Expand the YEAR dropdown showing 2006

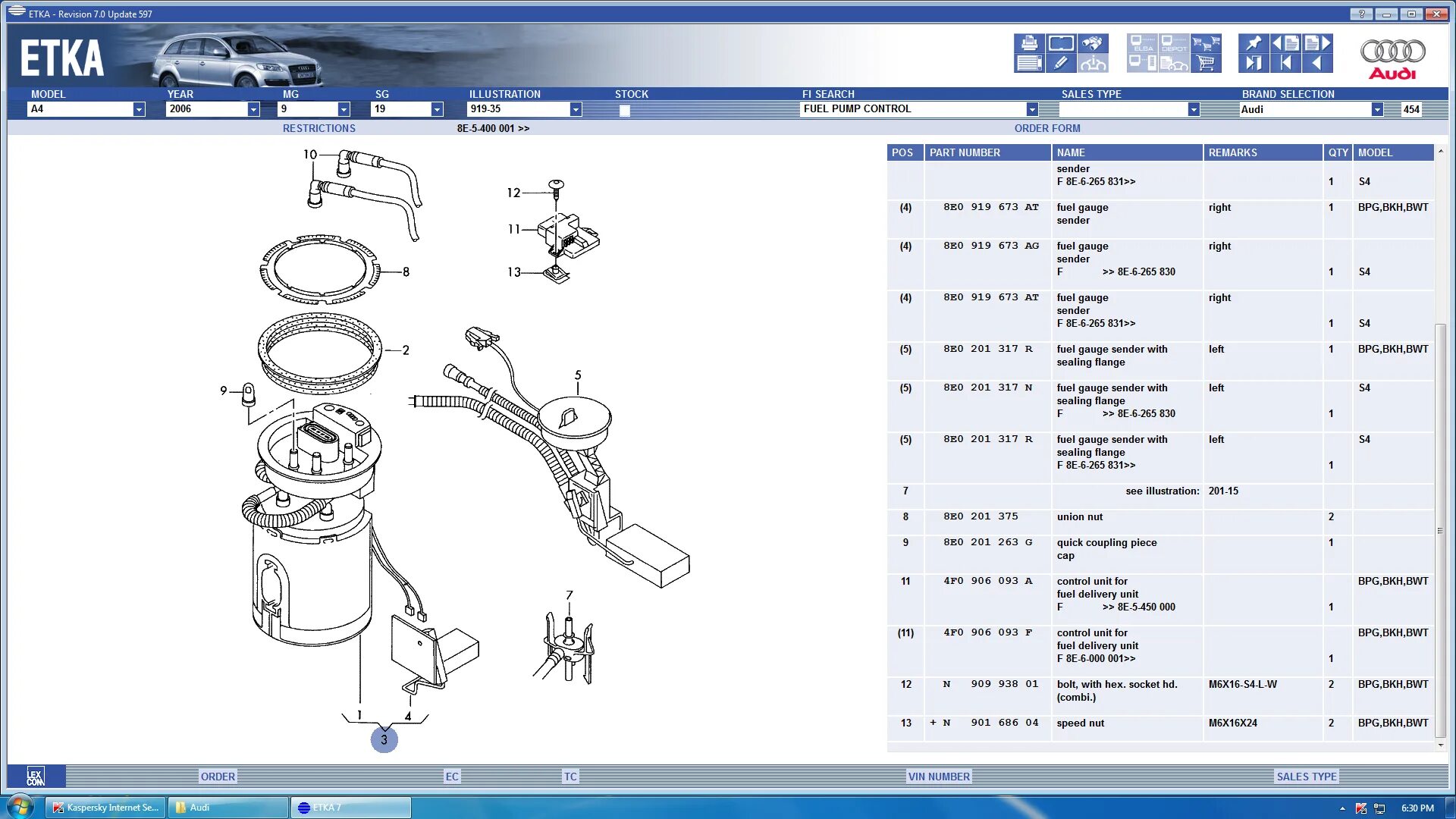click(253, 109)
